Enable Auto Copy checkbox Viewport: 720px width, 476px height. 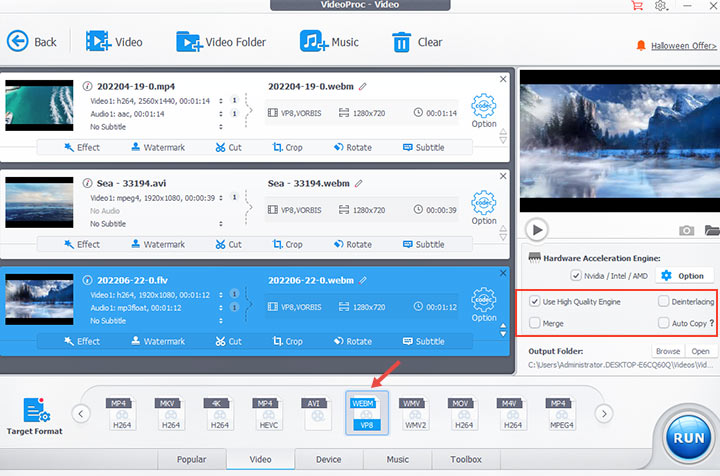[663, 323]
